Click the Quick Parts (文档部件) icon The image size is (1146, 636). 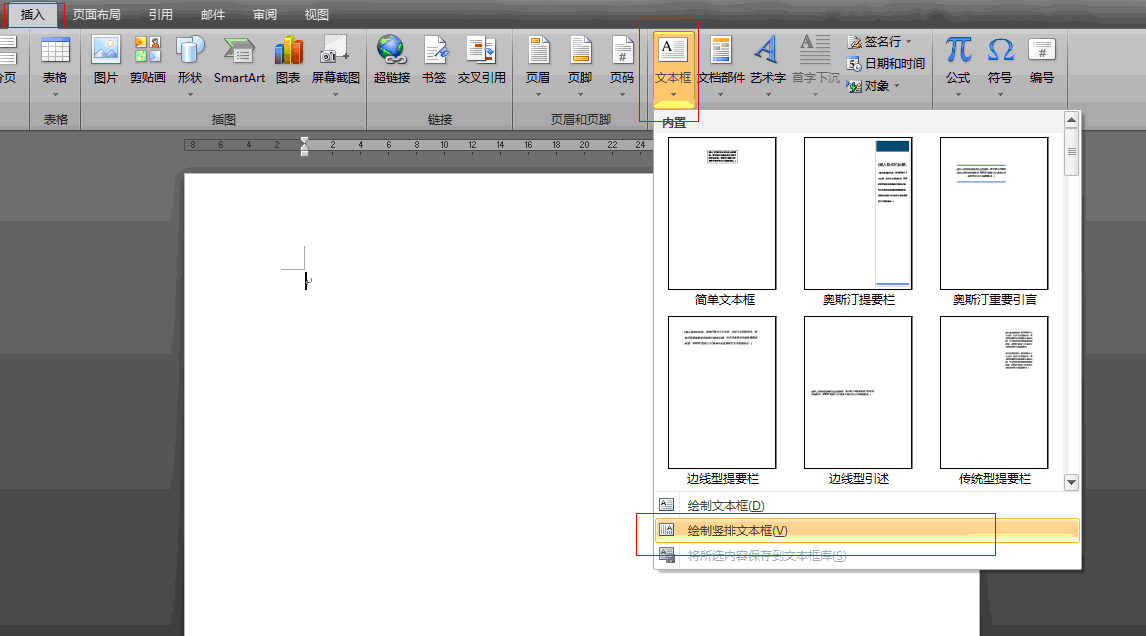tap(721, 50)
